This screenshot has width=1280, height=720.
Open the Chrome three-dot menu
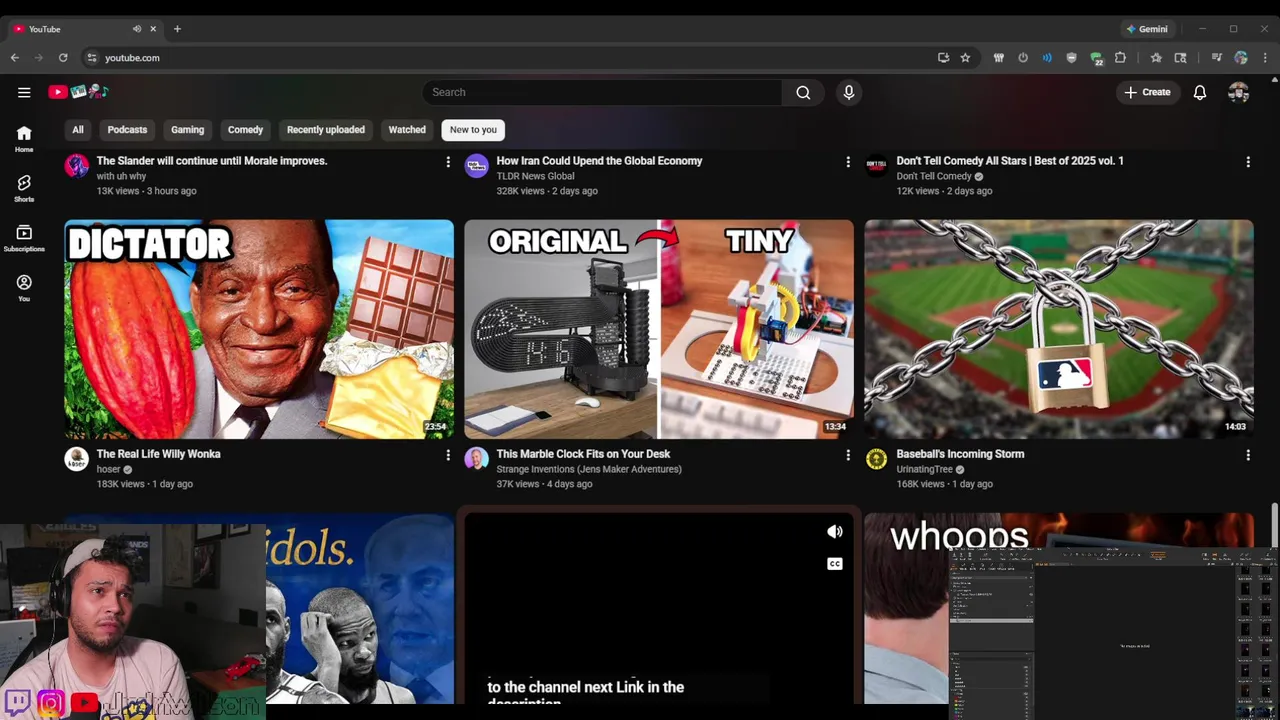click(1265, 58)
